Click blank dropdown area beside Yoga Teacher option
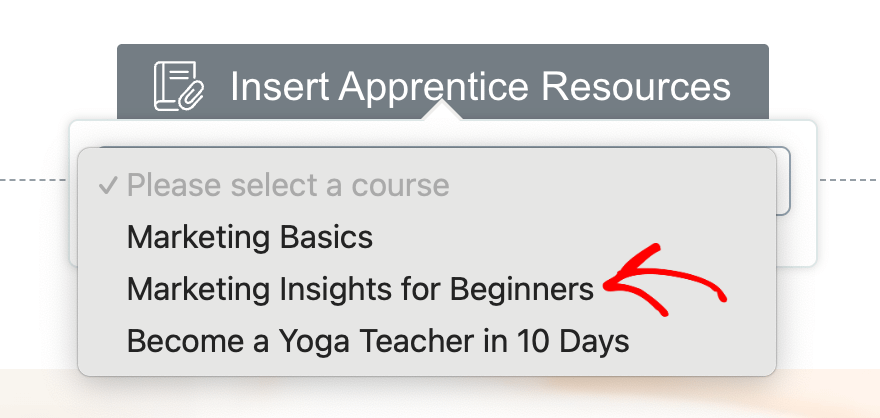The width and height of the screenshot is (880, 418). 702,342
